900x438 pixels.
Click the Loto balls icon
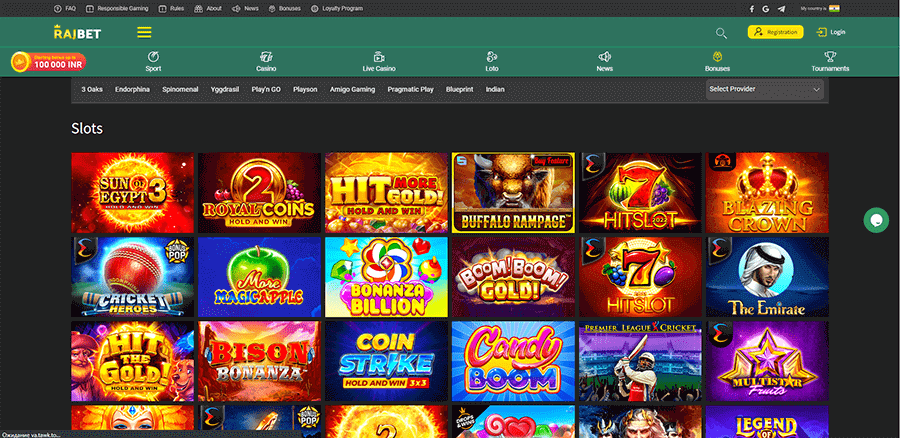pos(491,57)
